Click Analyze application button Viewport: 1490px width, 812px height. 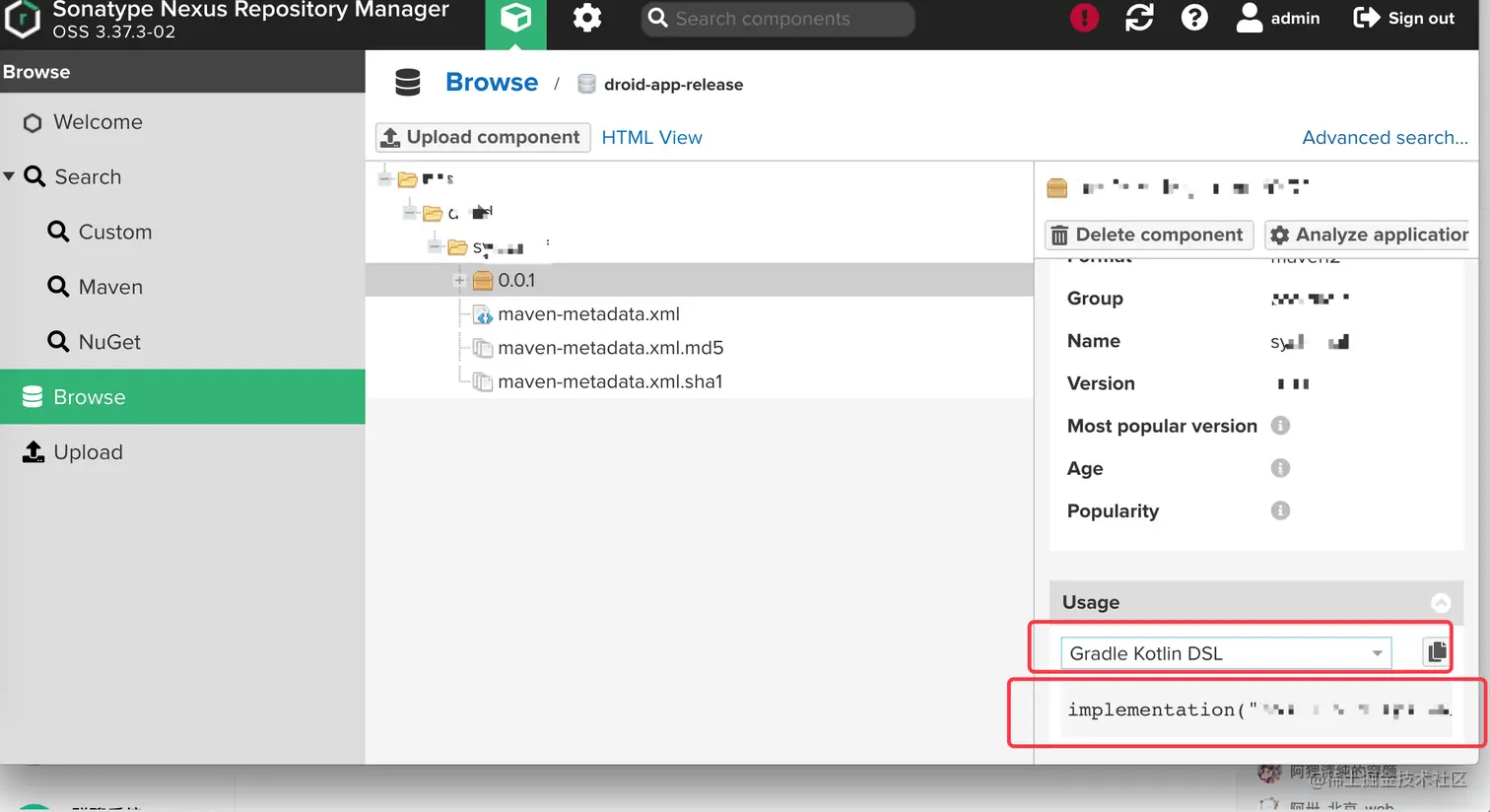[1368, 235]
